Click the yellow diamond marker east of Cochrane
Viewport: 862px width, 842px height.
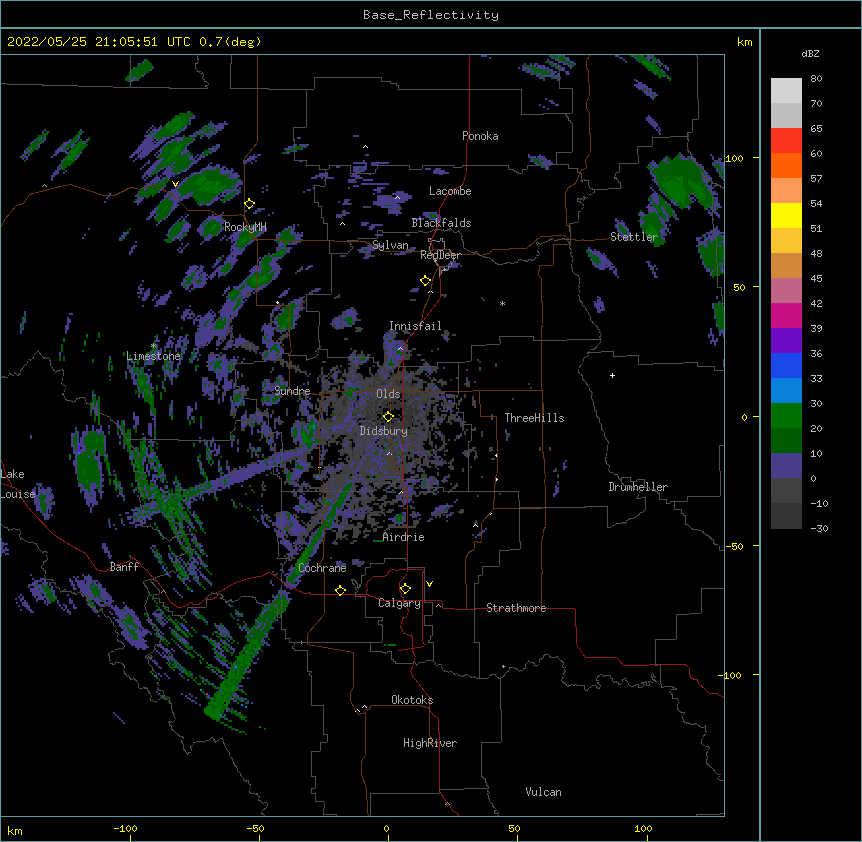[x=340, y=590]
